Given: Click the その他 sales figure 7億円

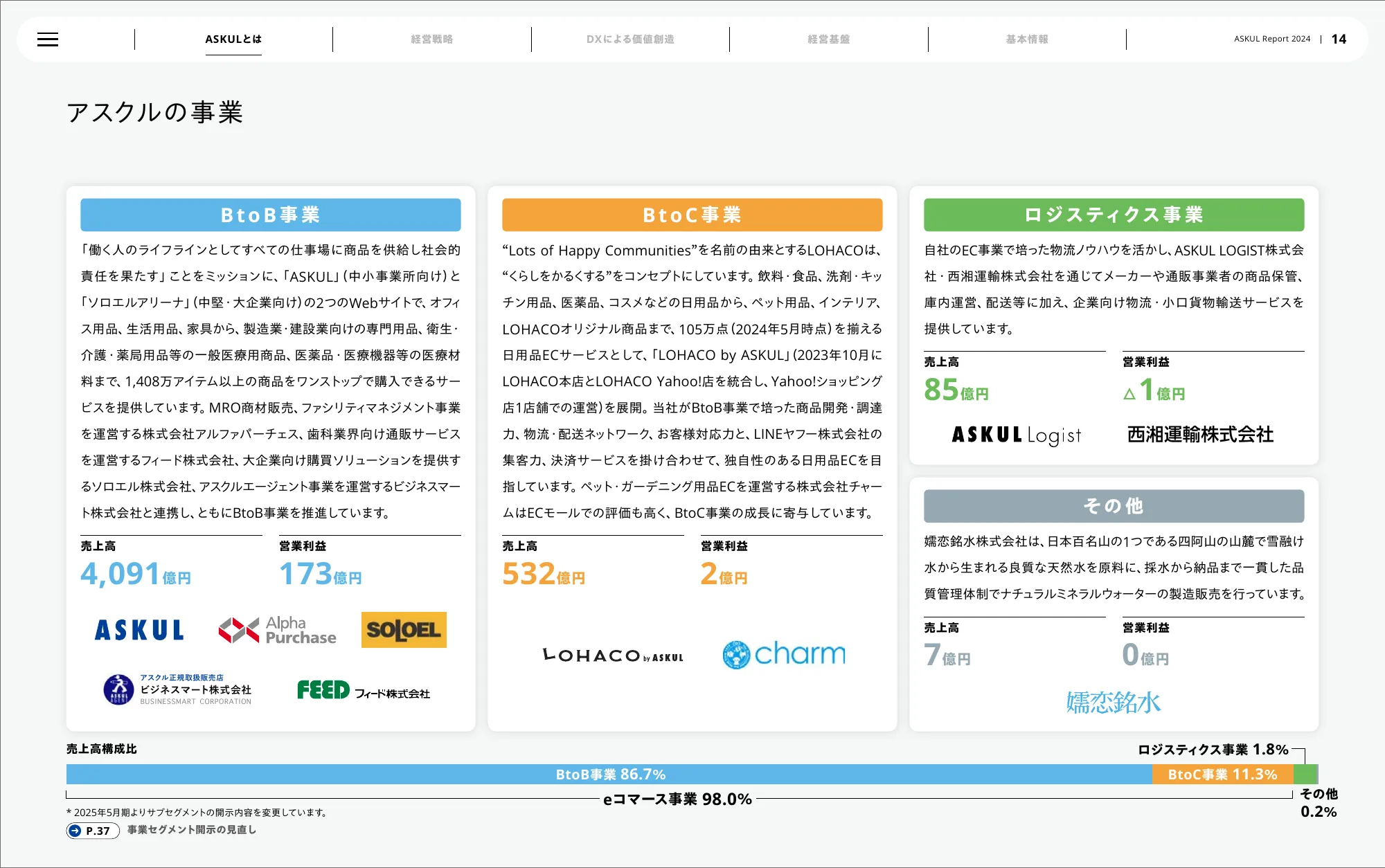Looking at the screenshot, I should point(947,655).
